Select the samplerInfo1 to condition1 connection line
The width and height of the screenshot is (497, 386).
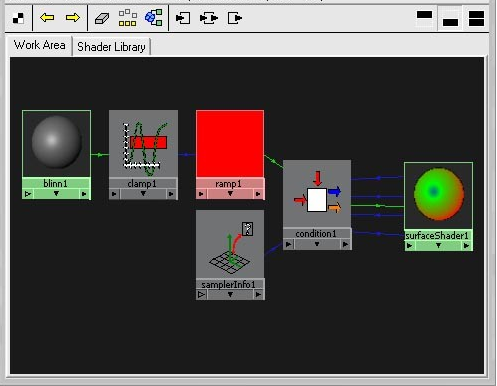tap(274, 249)
